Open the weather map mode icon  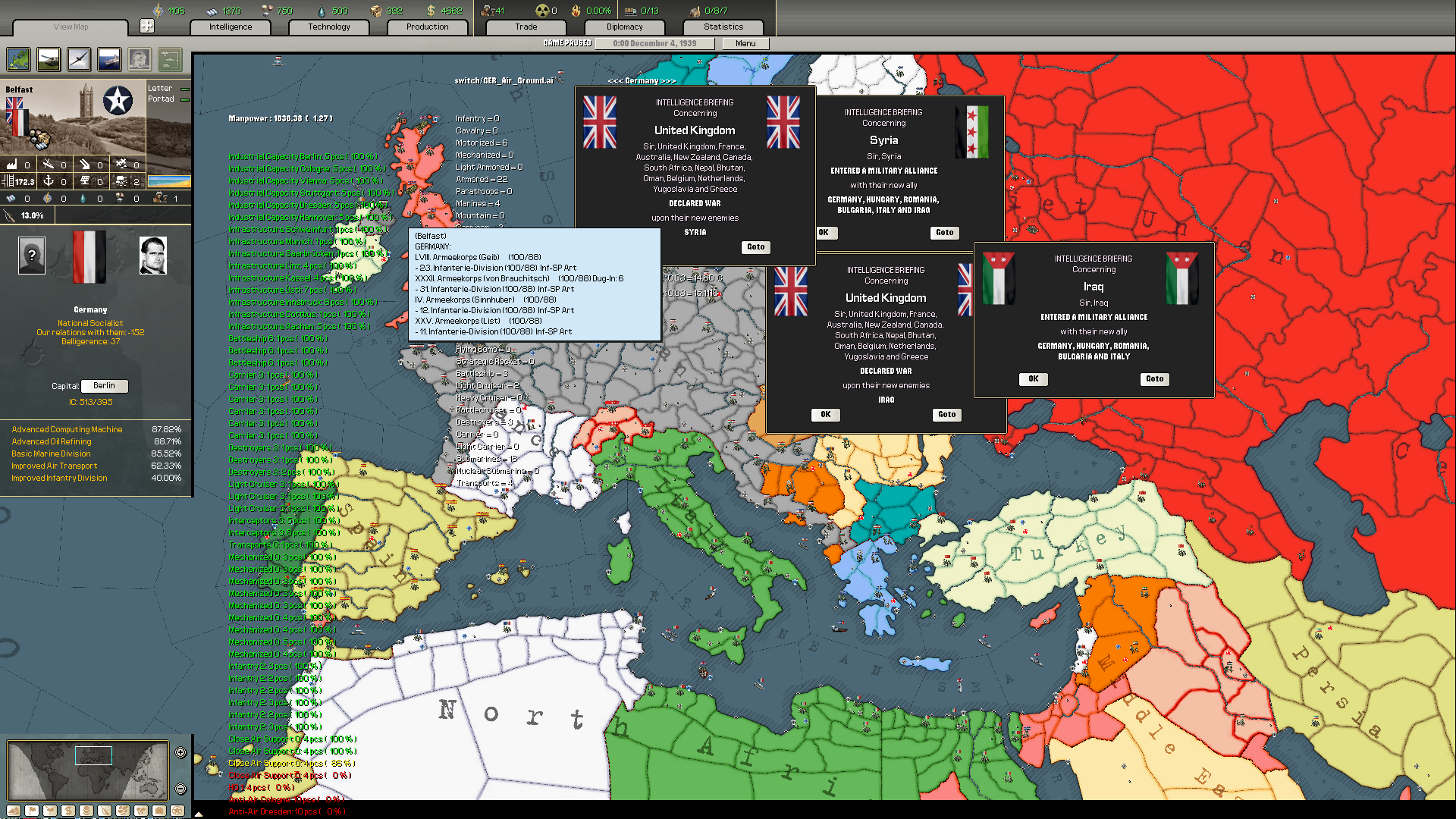(50, 810)
